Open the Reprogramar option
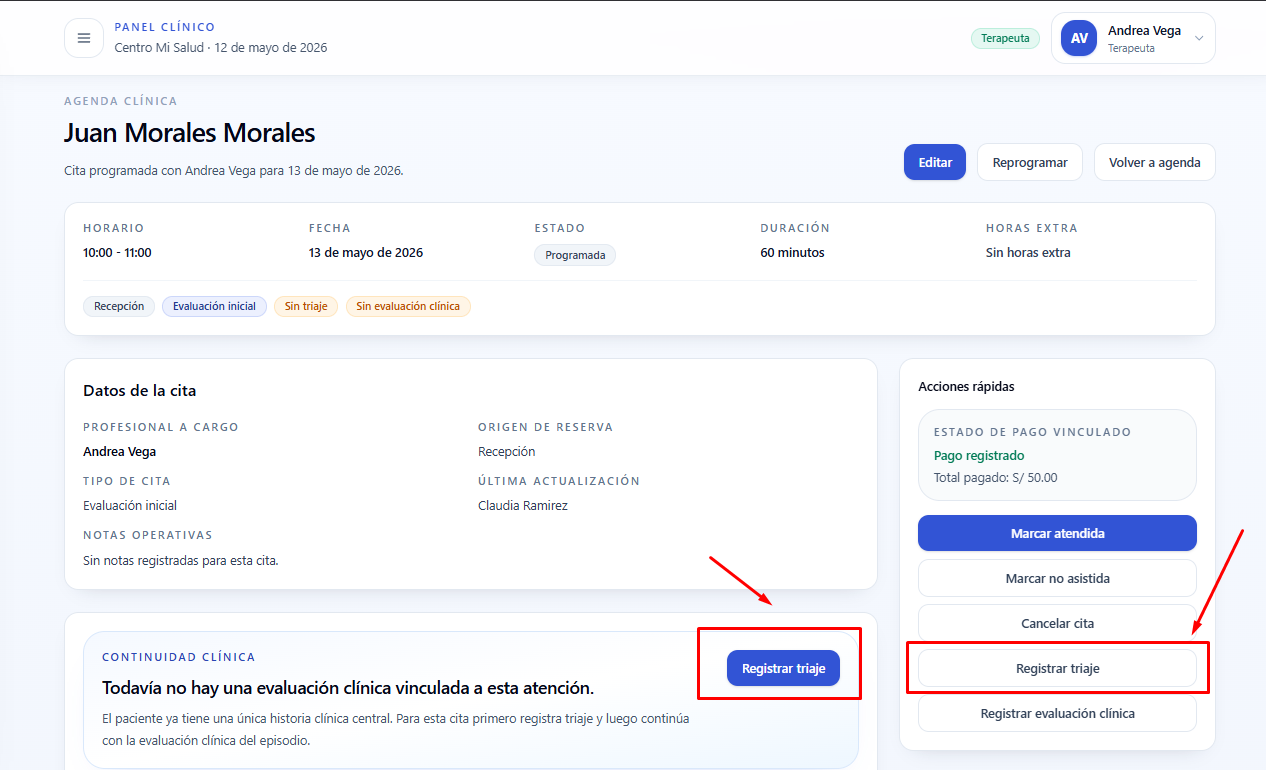Image resolution: width=1266 pixels, height=770 pixels. (1030, 162)
